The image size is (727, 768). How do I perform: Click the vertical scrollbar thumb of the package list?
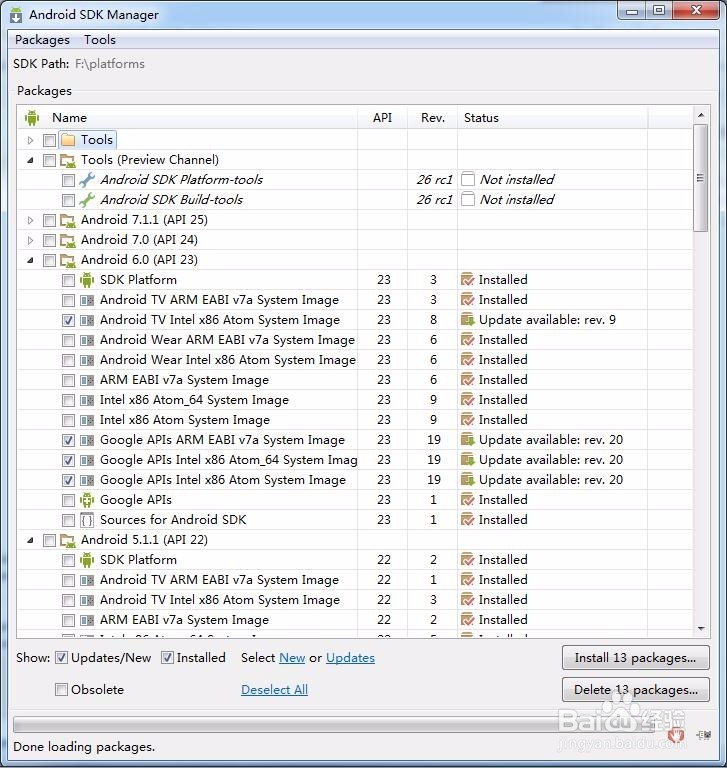coord(701,178)
